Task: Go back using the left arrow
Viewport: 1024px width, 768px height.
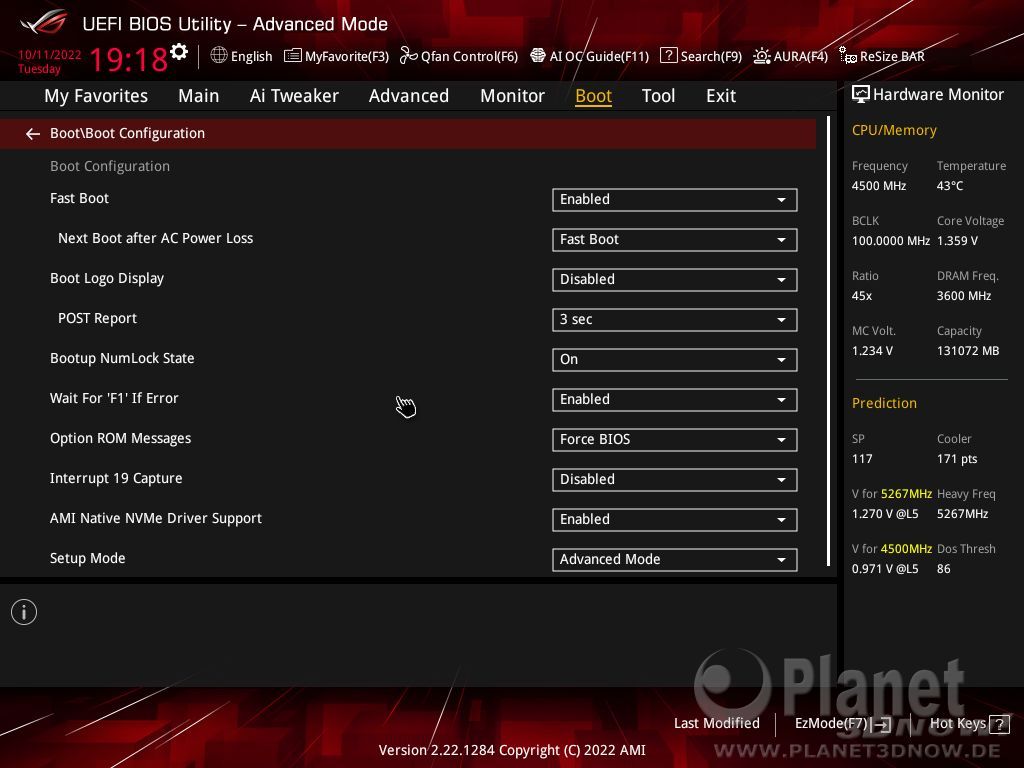Action: (x=33, y=134)
